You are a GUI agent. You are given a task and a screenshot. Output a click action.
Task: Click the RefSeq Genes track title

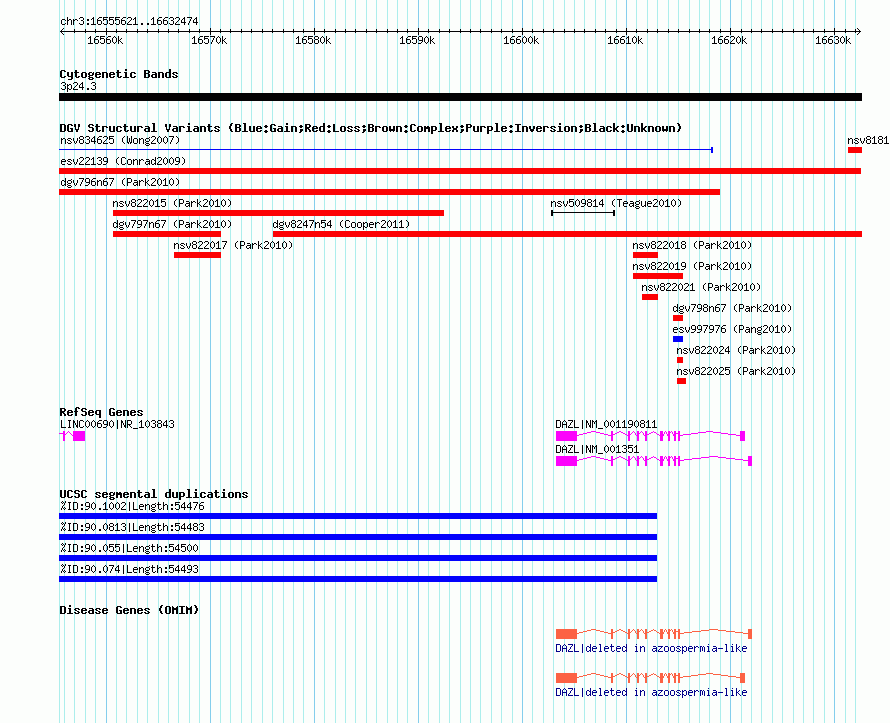click(101, 412)
